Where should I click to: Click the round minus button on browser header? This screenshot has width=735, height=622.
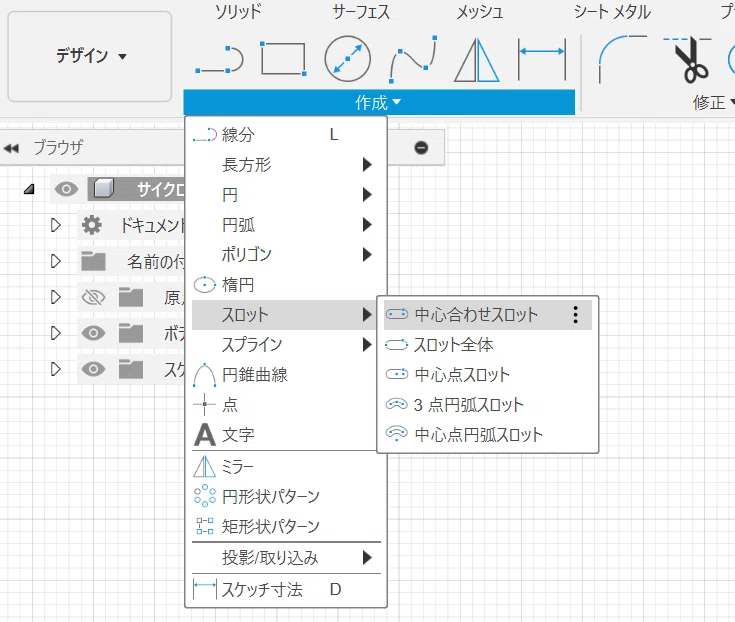tap(421, 148)
